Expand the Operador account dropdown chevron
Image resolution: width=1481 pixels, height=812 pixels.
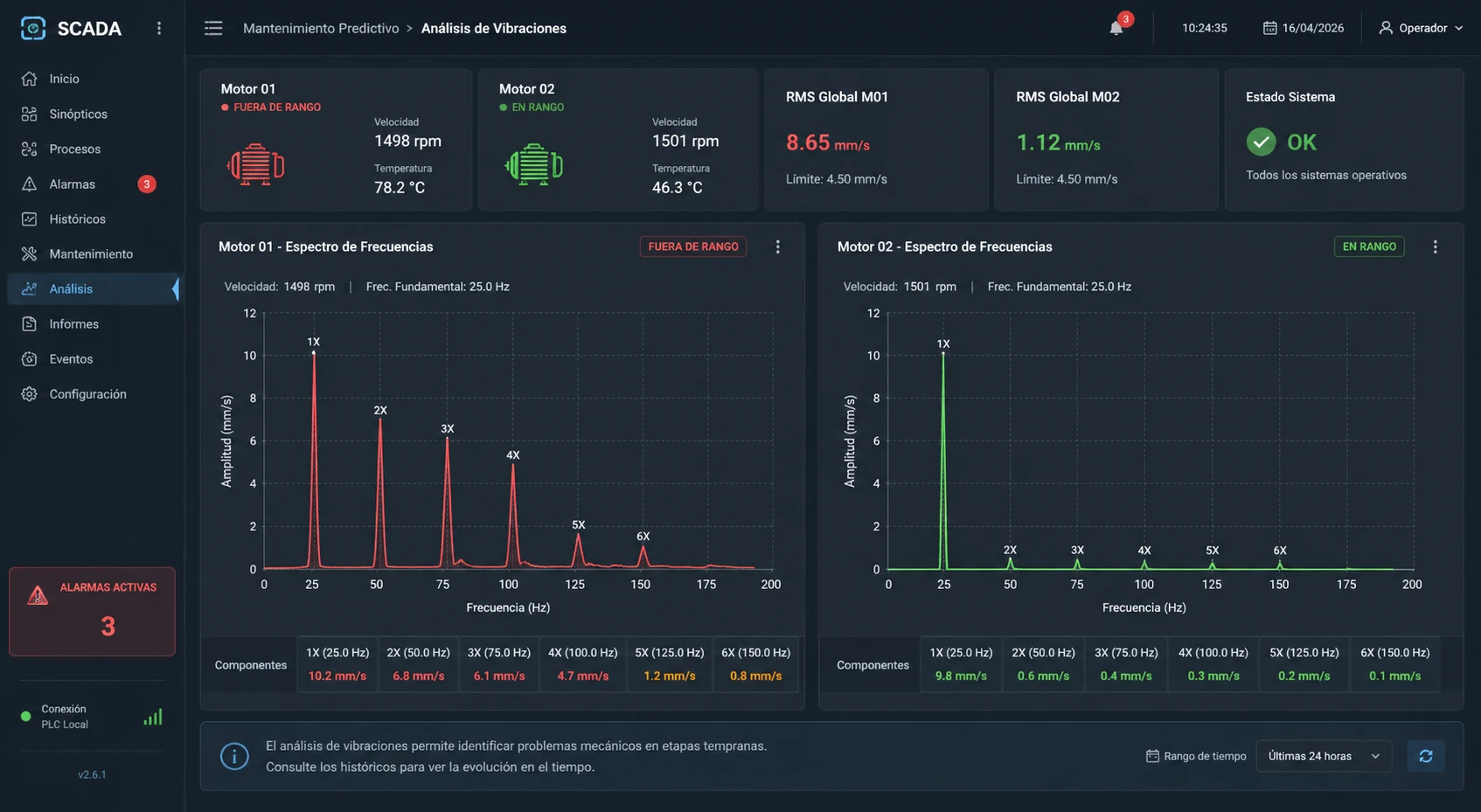click(x=1458, y=28)
